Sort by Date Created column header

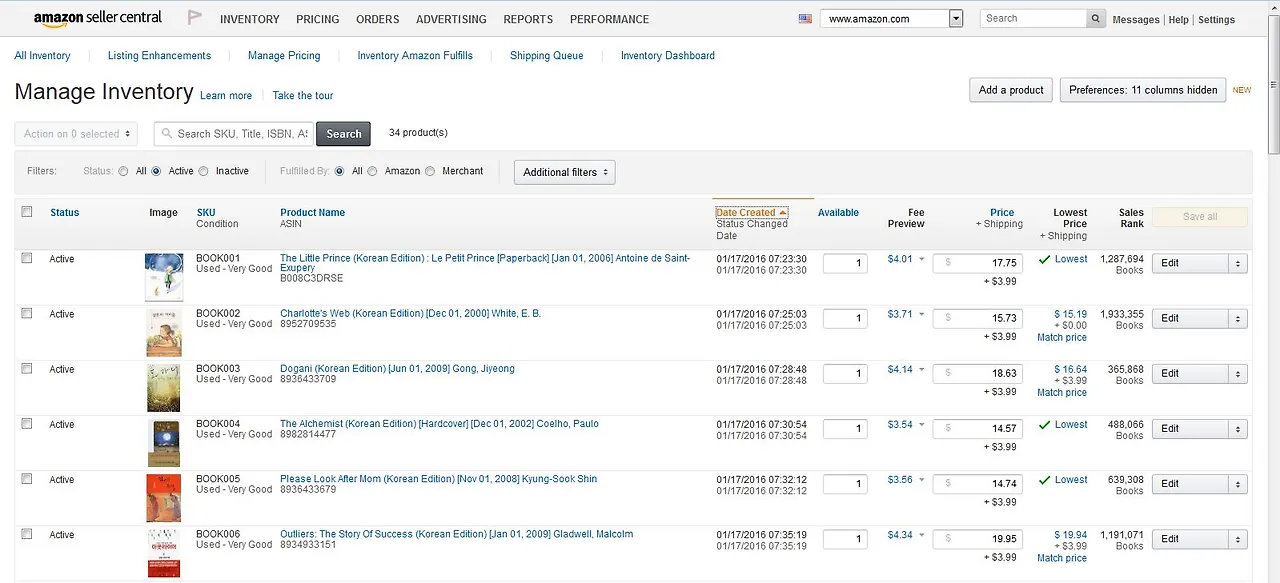click(752, 212)
